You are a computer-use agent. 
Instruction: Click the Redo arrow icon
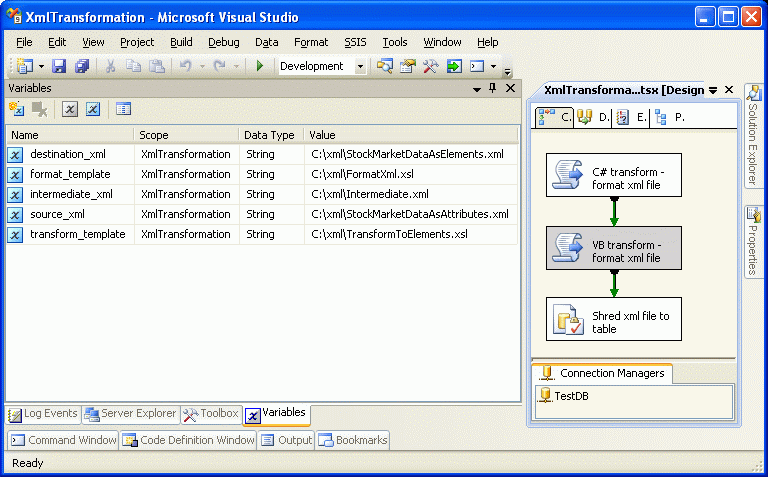220,66
